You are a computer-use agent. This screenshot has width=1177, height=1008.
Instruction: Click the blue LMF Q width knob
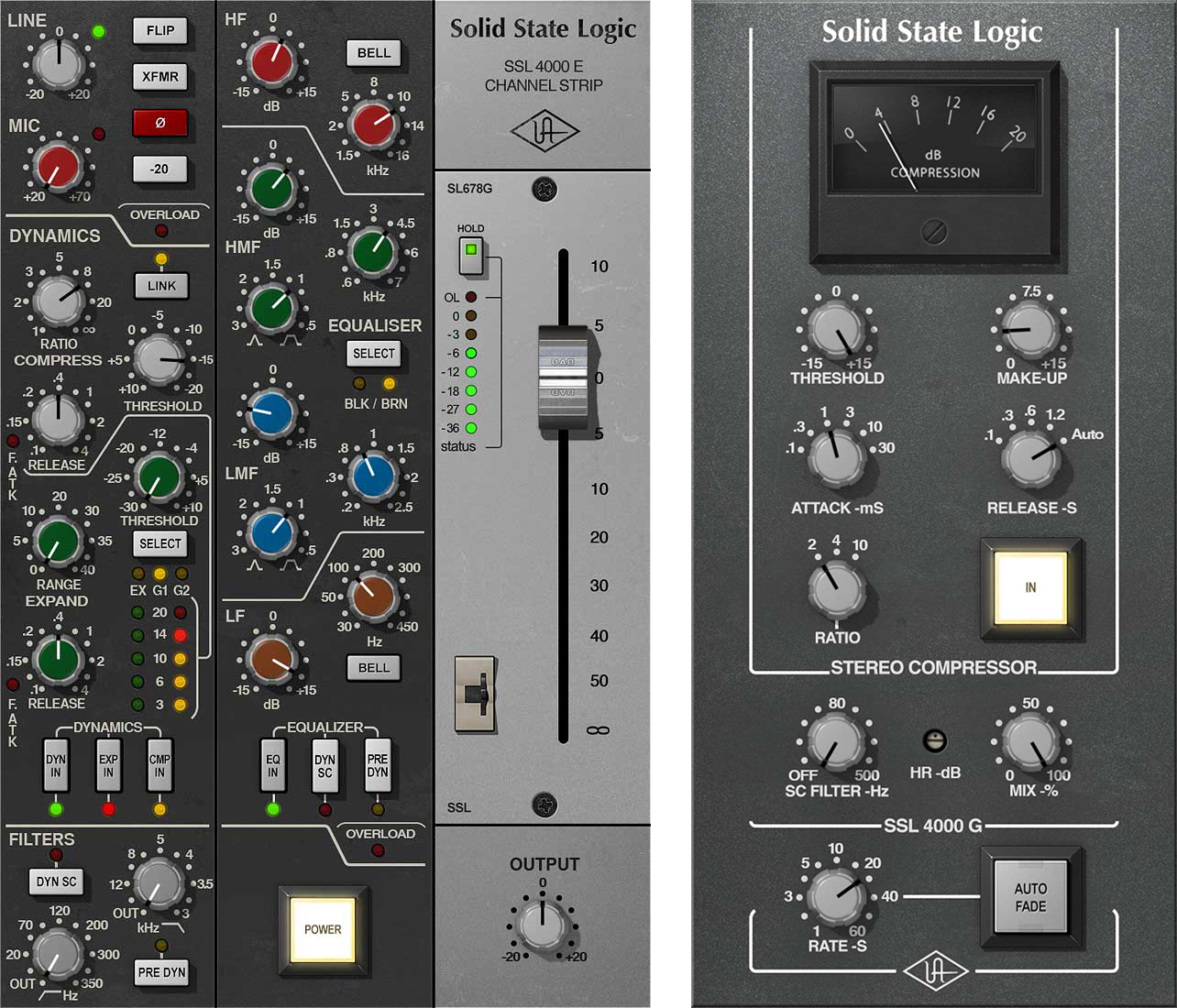click(271, 532)
